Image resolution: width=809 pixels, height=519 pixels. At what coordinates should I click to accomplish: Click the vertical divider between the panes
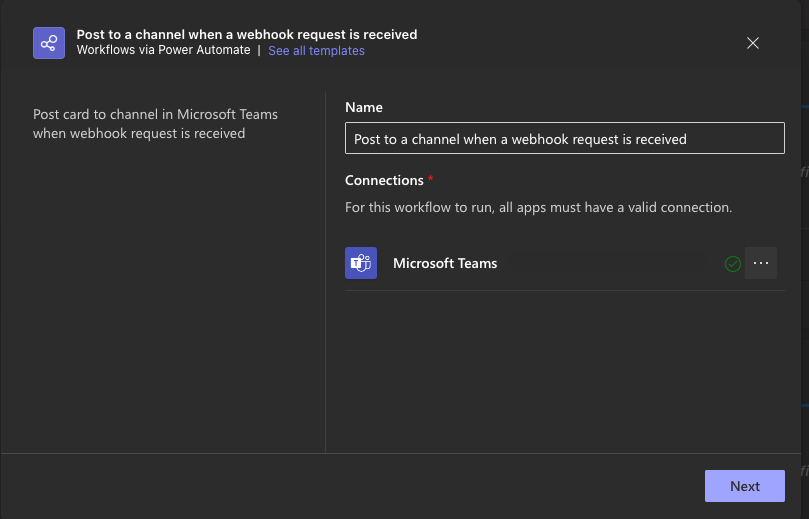[x=326, y=272]
